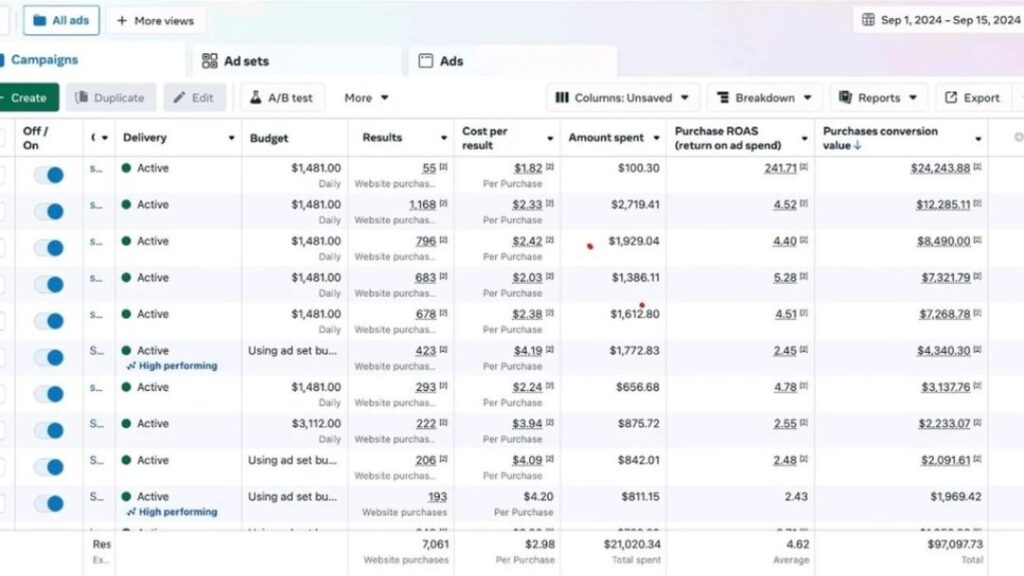The height and width of the screenshot is (576, 1024).
Task: Toggle off campaign with 293 results
Action: (x=49, y=394)
